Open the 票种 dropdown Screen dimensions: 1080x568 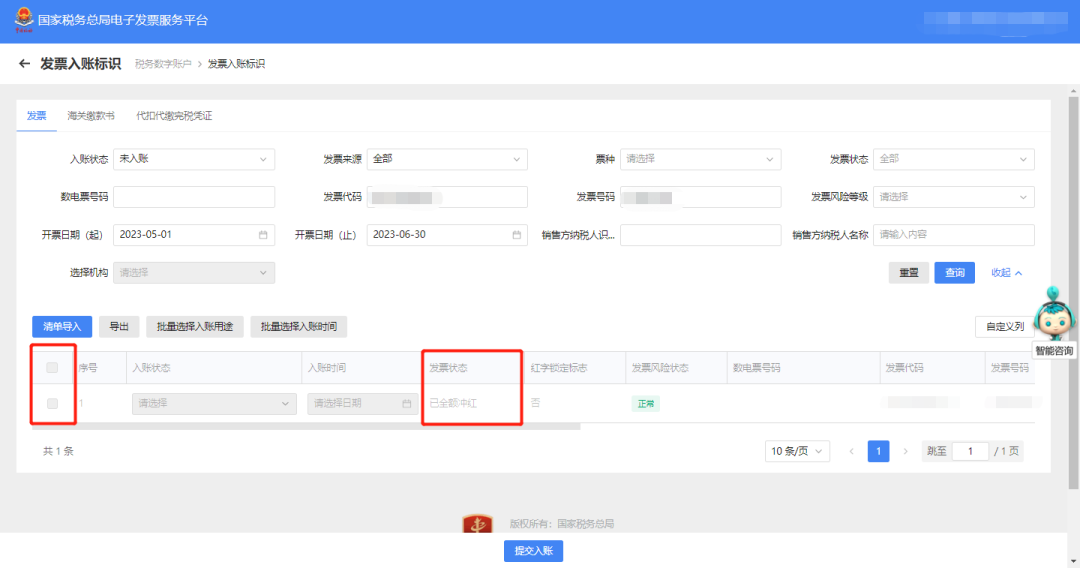coord(700,159)
